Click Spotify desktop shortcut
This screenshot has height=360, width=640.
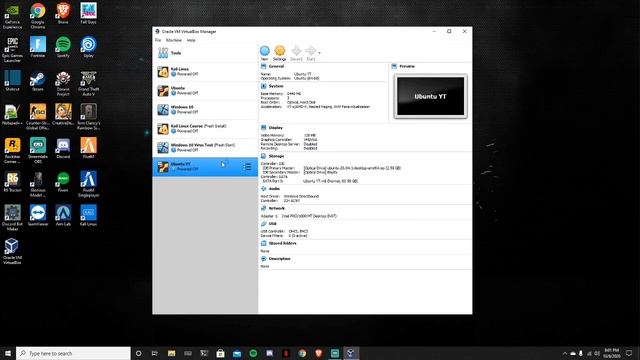tap(63, 47)
